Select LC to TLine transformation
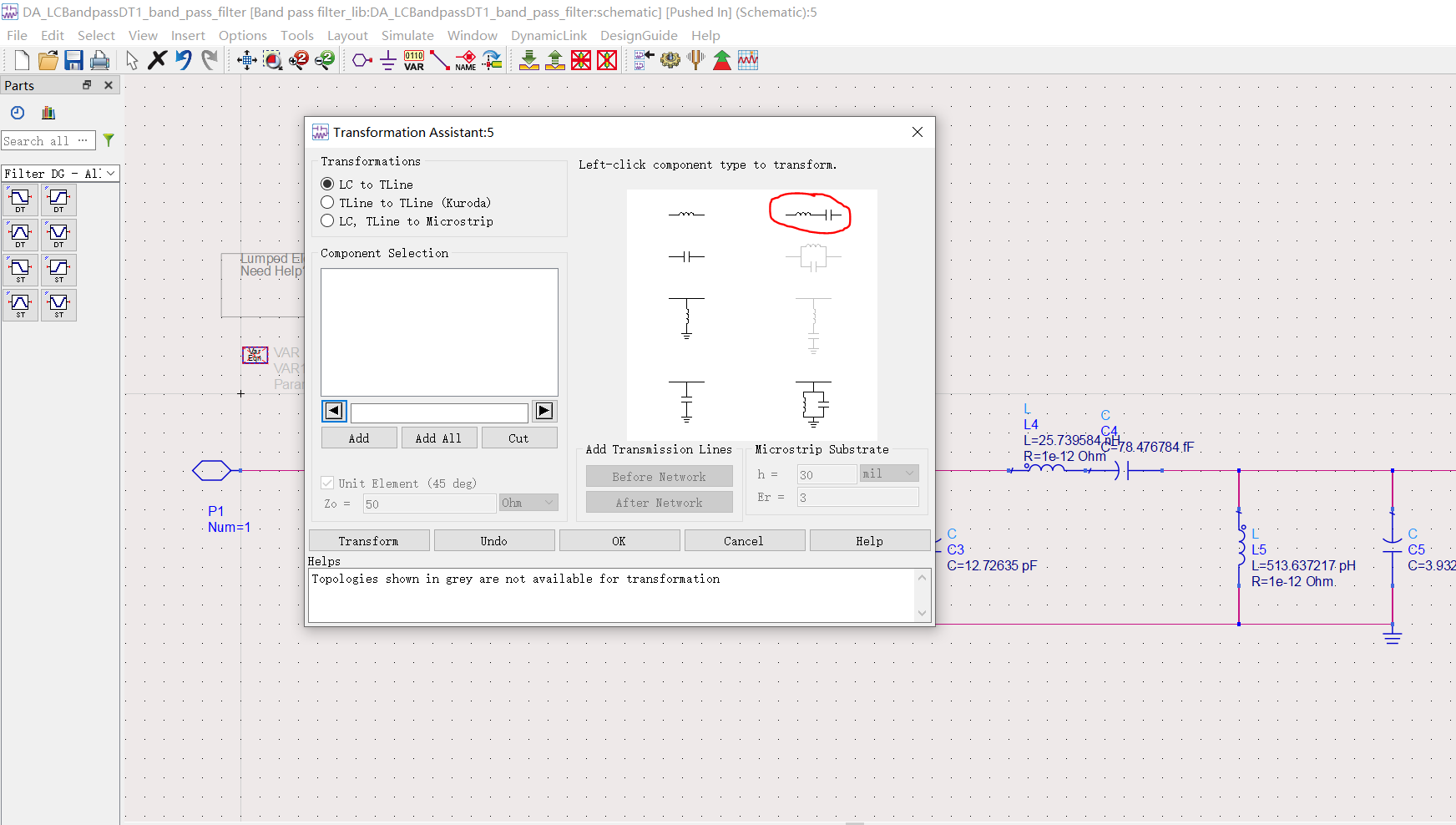 [x=367, y=185]
